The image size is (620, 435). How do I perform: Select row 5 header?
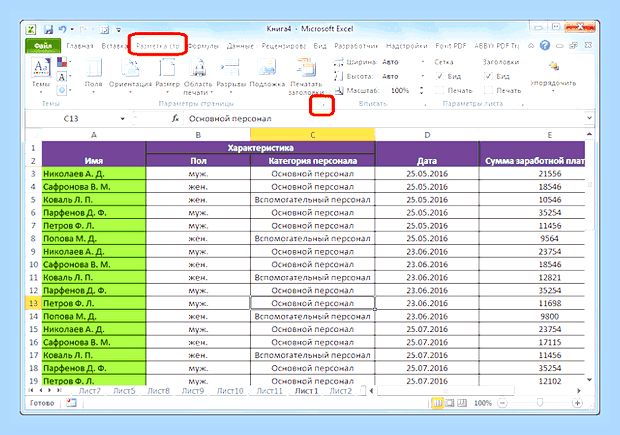point(33,199)
